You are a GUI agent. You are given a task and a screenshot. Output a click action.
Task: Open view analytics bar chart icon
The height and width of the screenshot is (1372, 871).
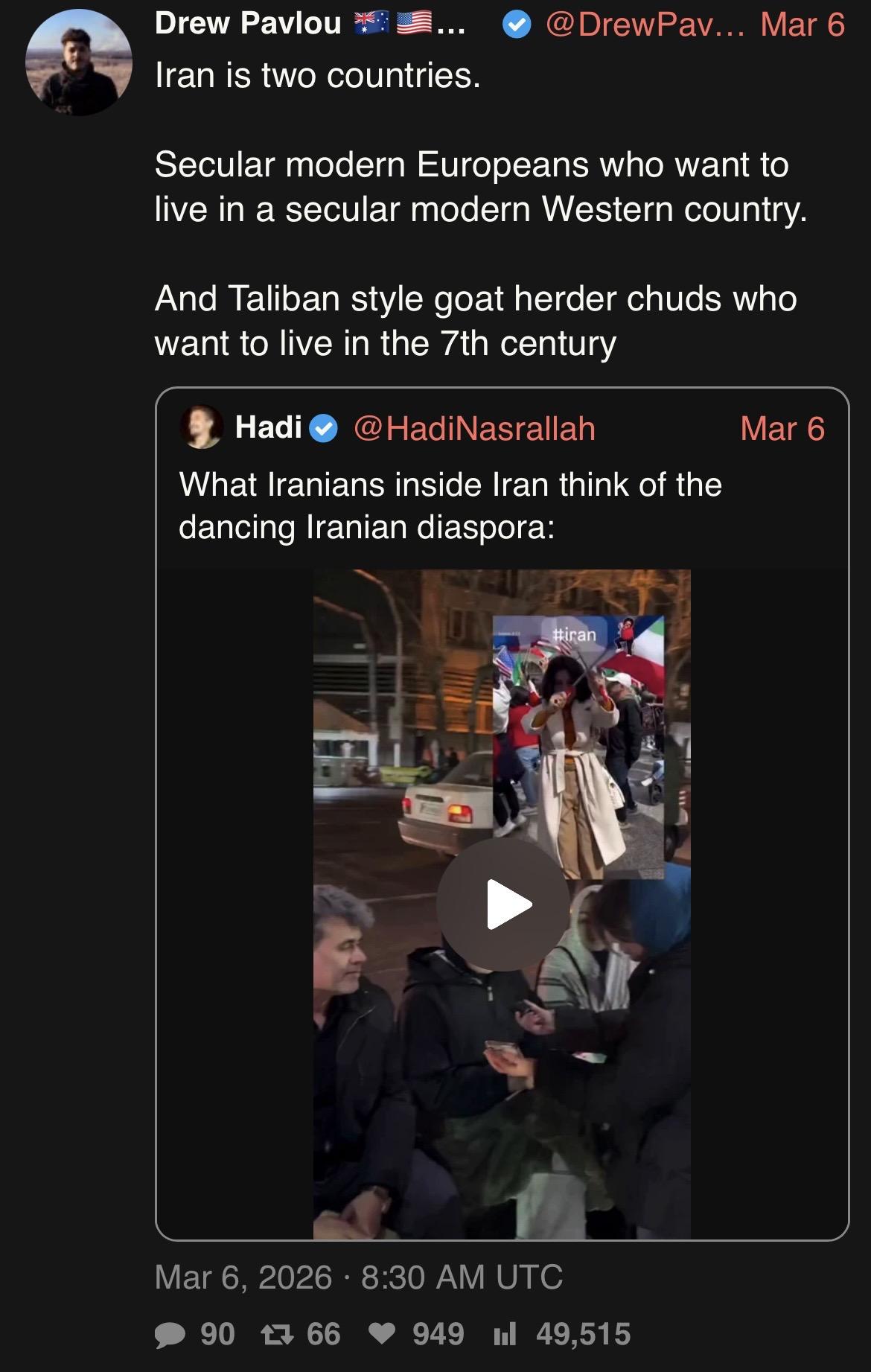pos(505,1335)
